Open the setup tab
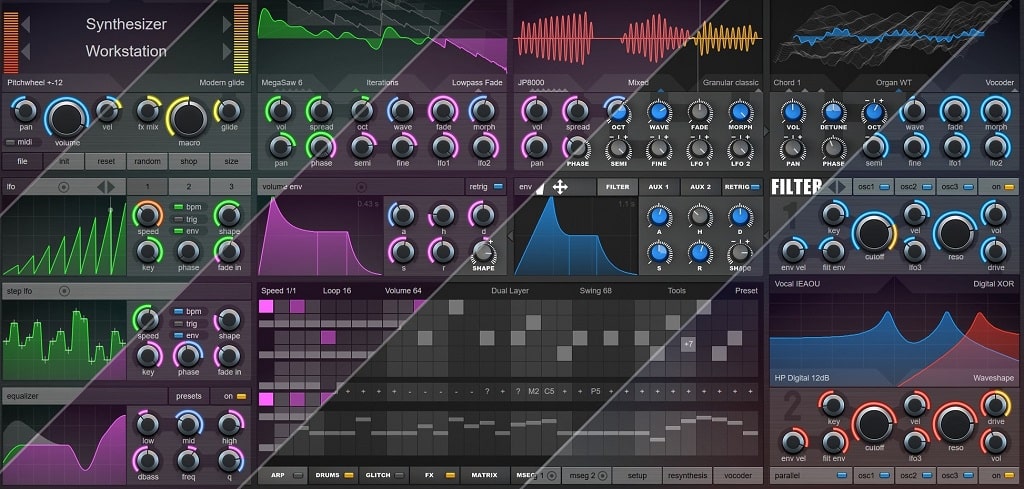Viewport: 1024px width, 489px height. (x=637, y=475)
